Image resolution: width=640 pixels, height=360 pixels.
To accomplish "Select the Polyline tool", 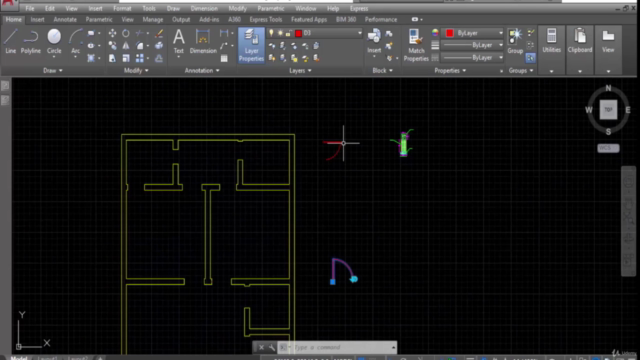I will point(31,41).
